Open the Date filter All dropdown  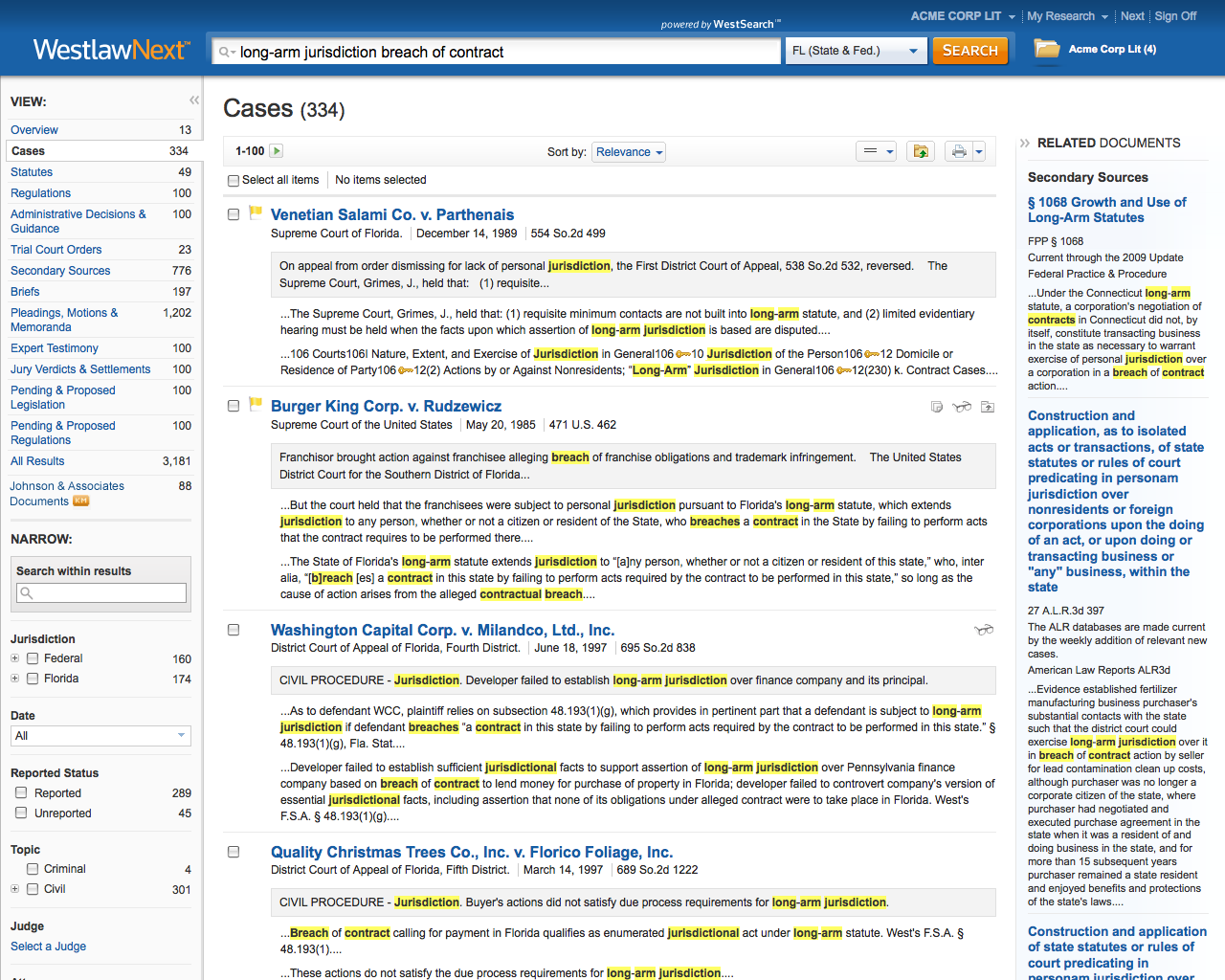coord(100,736)
